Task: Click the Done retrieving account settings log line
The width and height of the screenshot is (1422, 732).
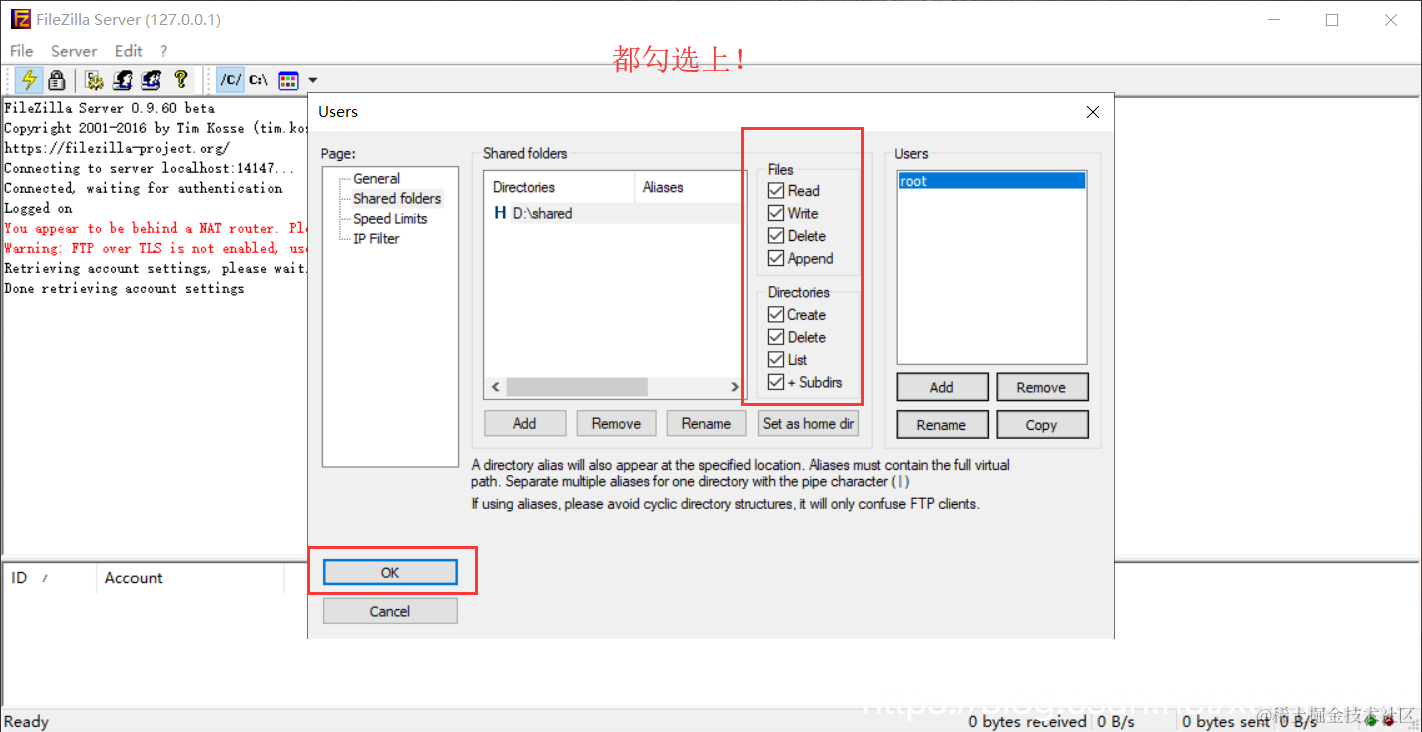Action: 124,288
